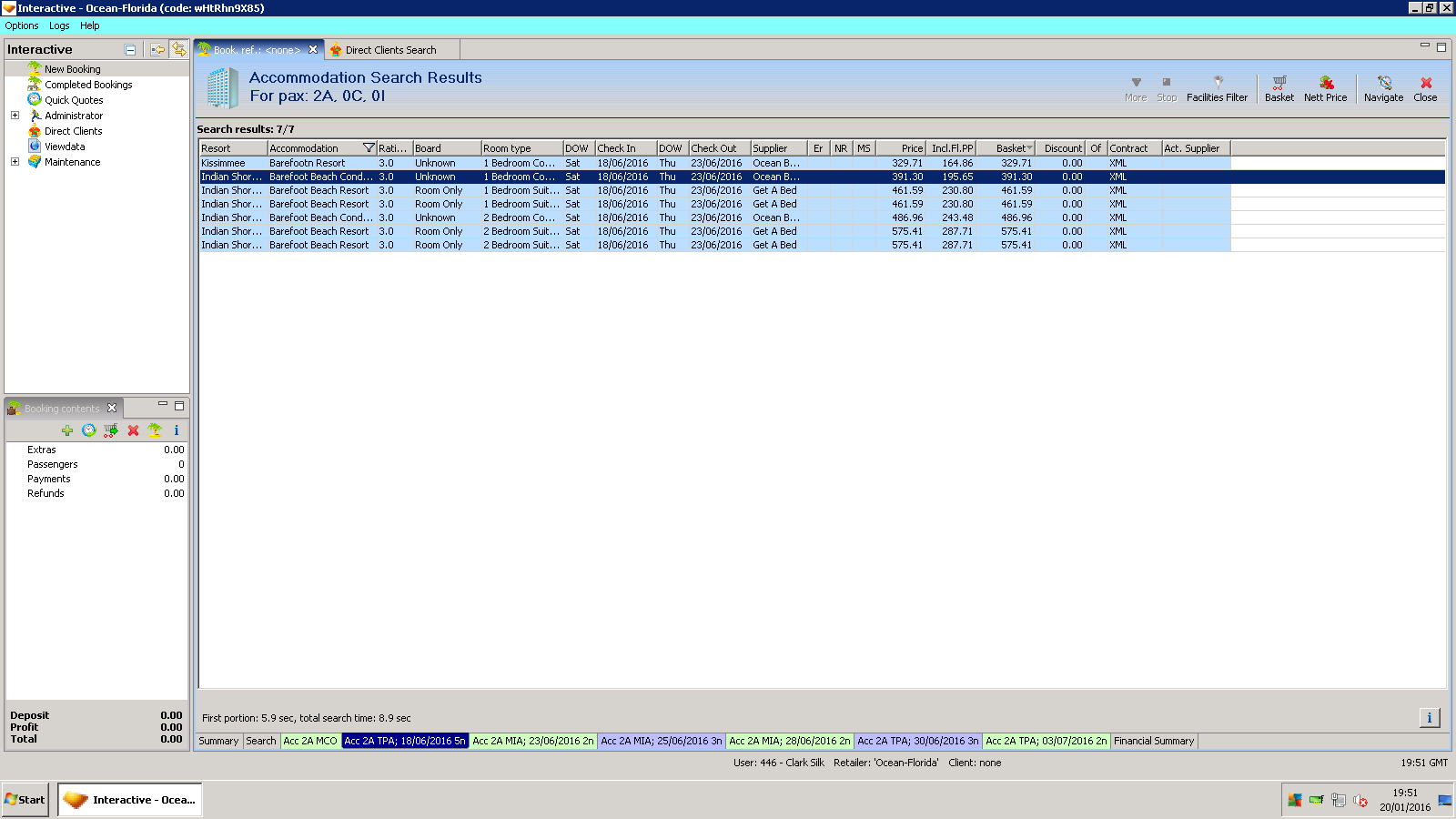
Task: Click the Windows Start button
Action: (x=25, y=800)
